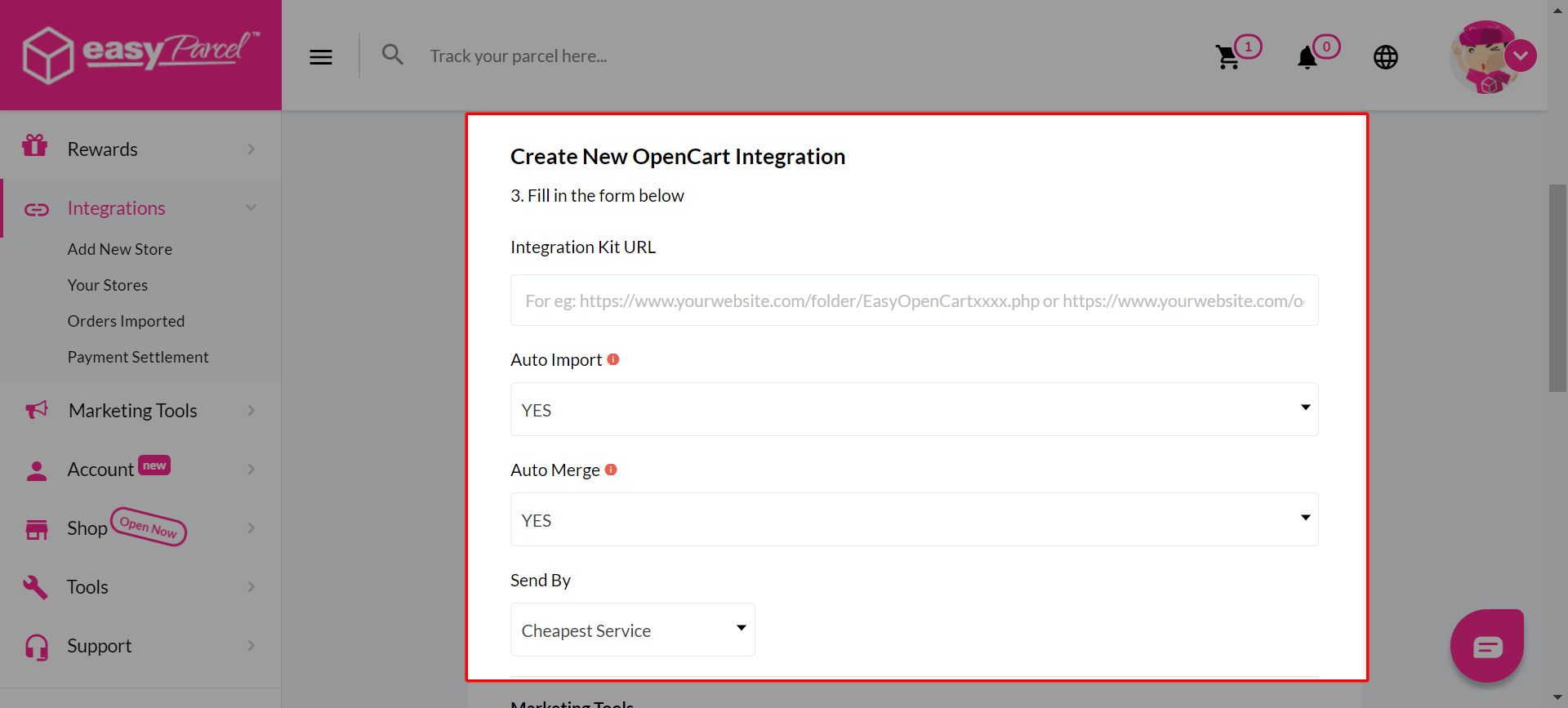The width and height of the screenshot is (1568, 708).
Task: Select Orders Imported submenu item
Action: pos(126,321)
